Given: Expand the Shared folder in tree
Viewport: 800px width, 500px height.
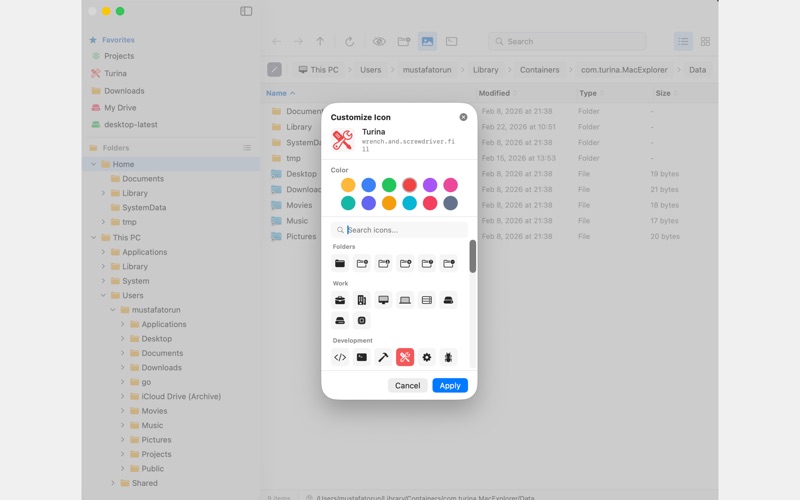Looking at the screenshot, I should click(x=113, y=483).
